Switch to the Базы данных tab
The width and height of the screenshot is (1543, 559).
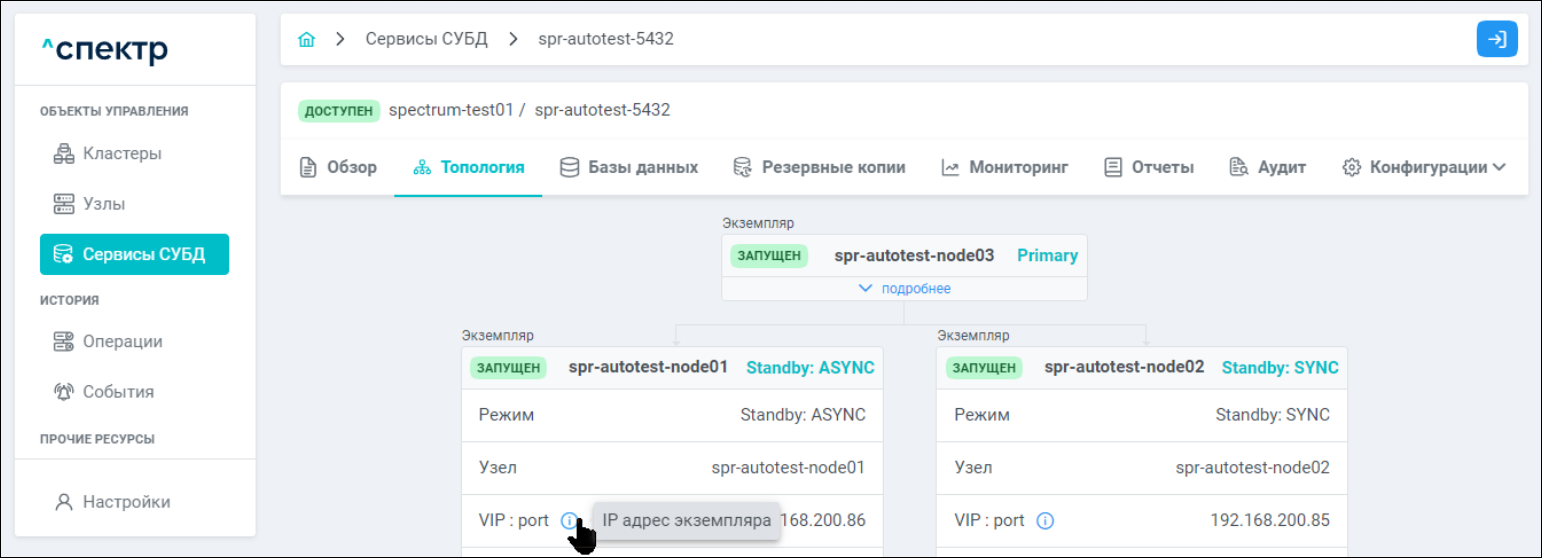coord(629,167)
